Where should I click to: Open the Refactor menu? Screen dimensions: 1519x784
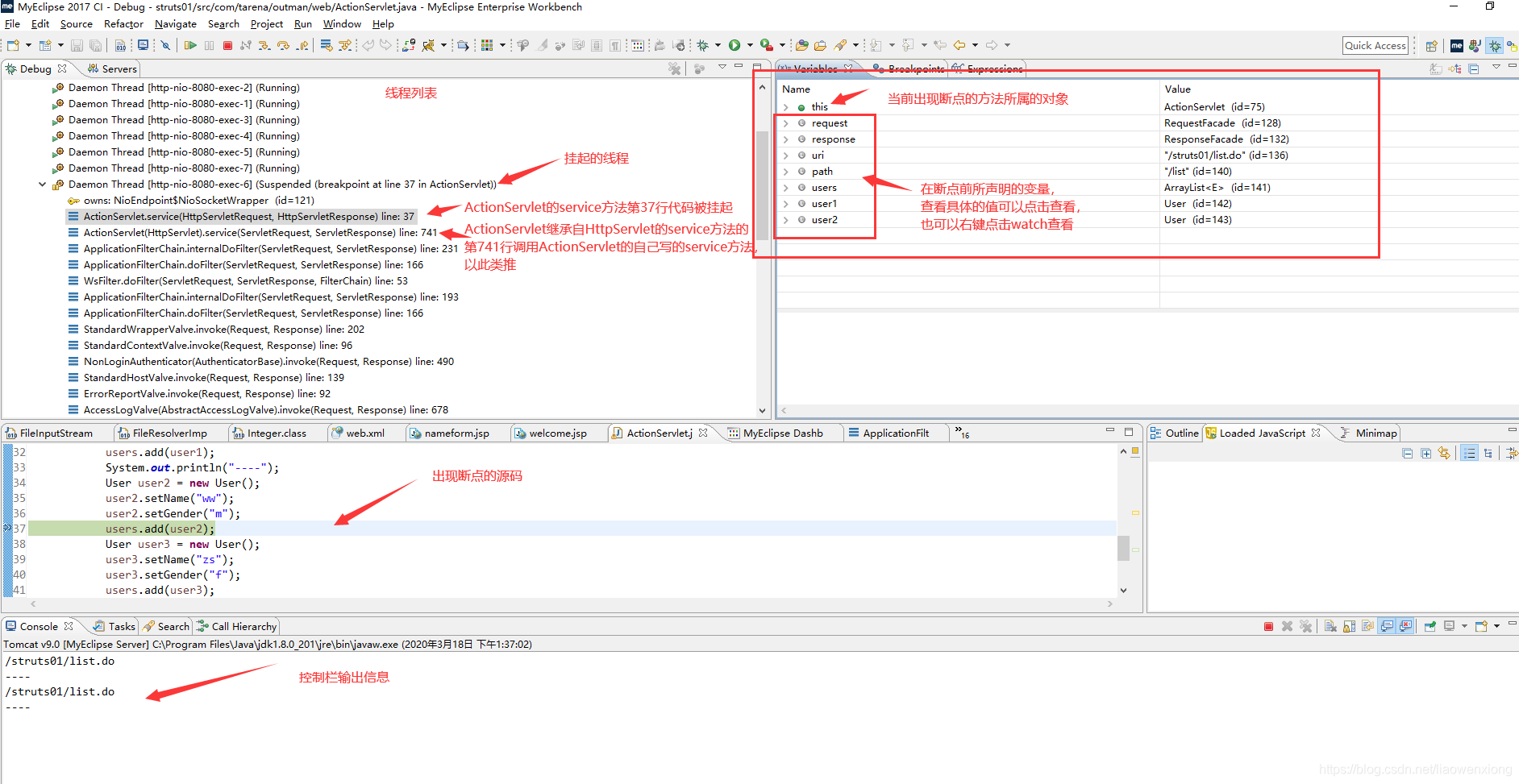tap(123, 24)
